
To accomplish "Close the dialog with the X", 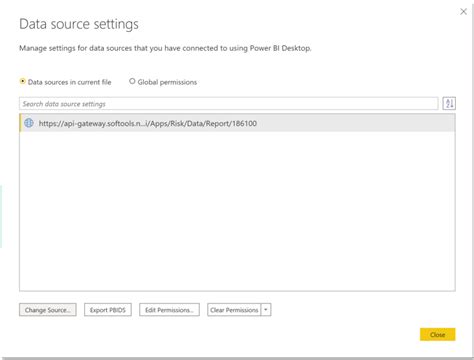I will click(463, 12).
